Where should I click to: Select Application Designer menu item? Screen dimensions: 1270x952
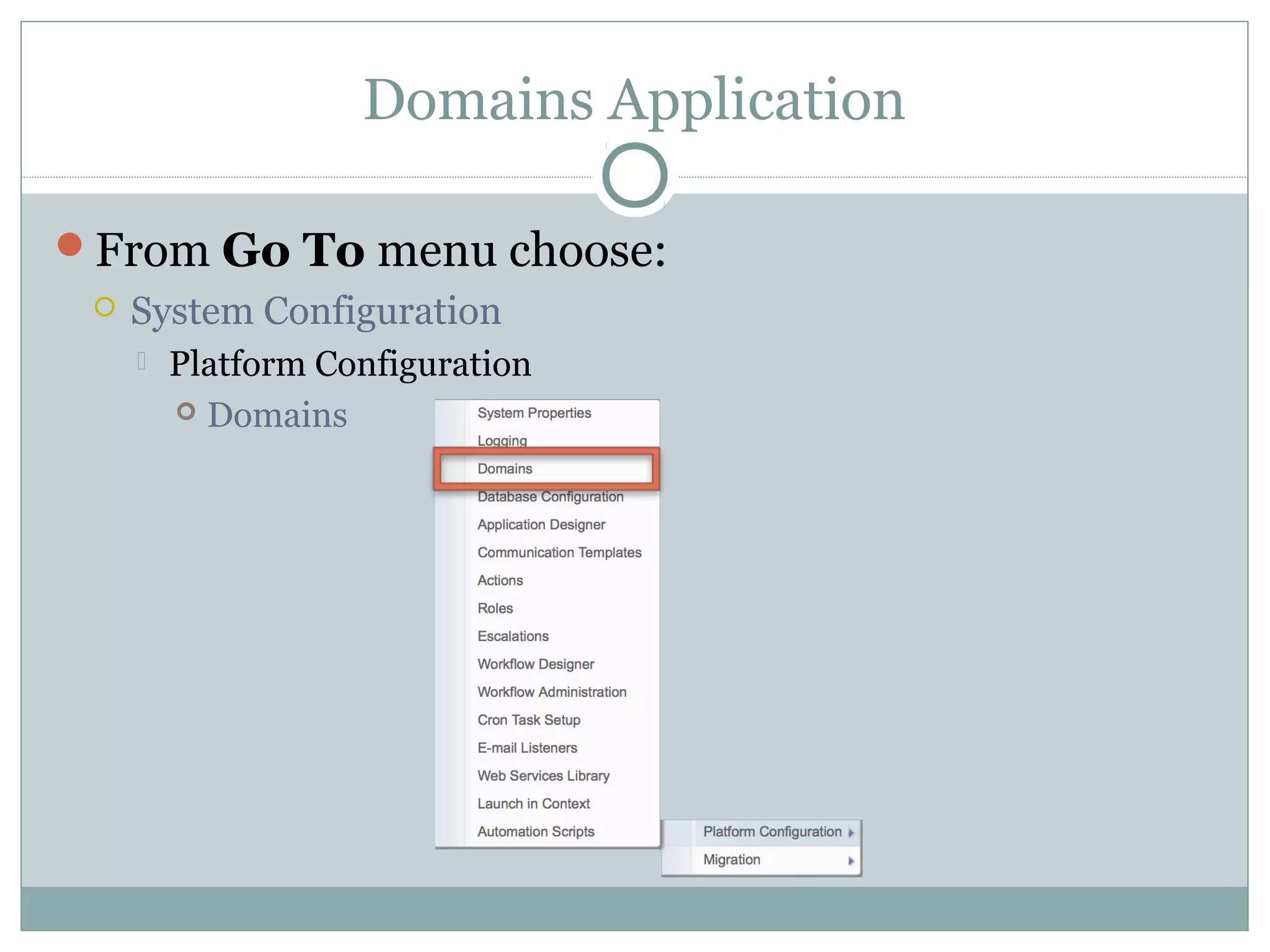[541, 525]
